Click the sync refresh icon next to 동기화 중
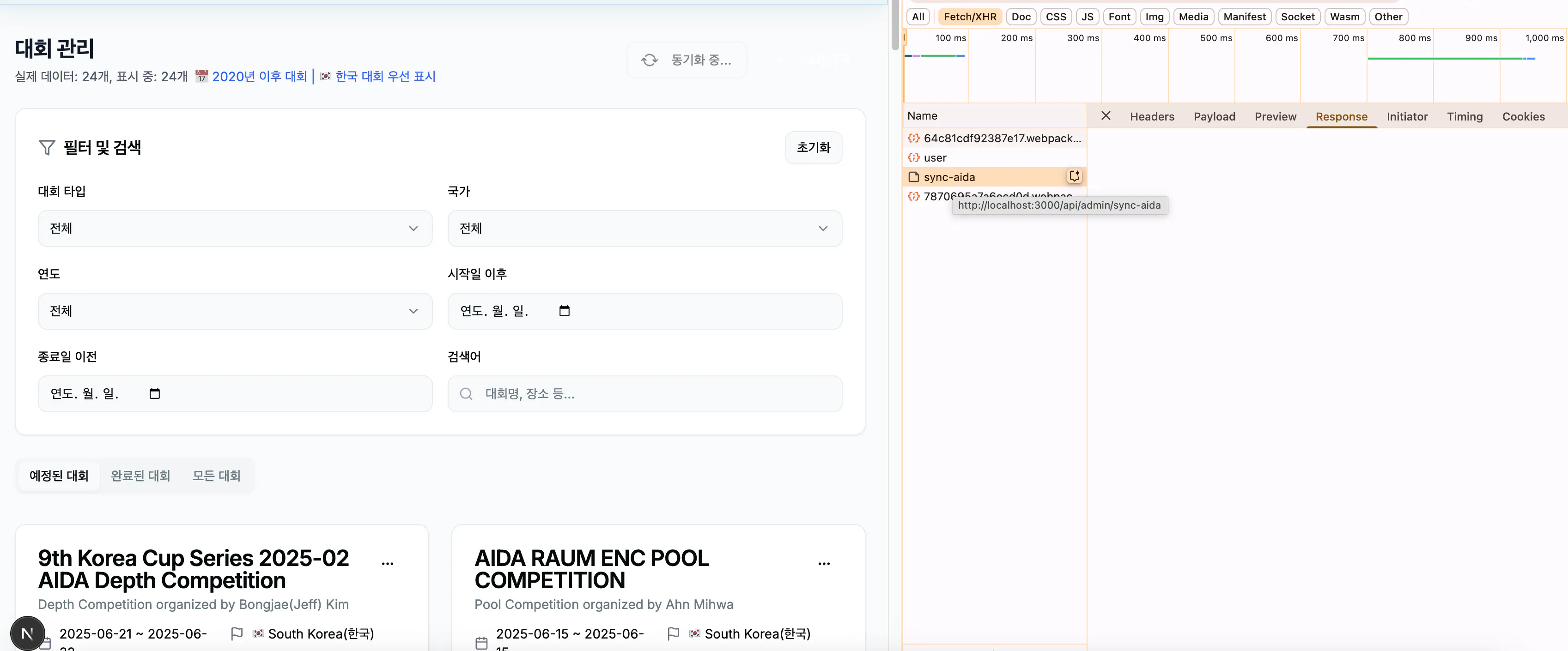Image resolution: width=1568 pixels, height=651 pixels. click(650, 60)
